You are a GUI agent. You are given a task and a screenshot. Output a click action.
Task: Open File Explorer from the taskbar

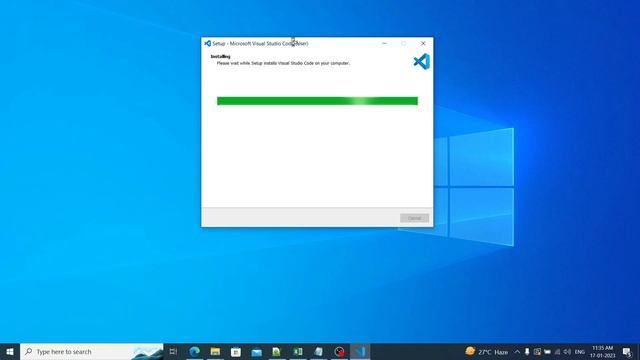point(215,351)
